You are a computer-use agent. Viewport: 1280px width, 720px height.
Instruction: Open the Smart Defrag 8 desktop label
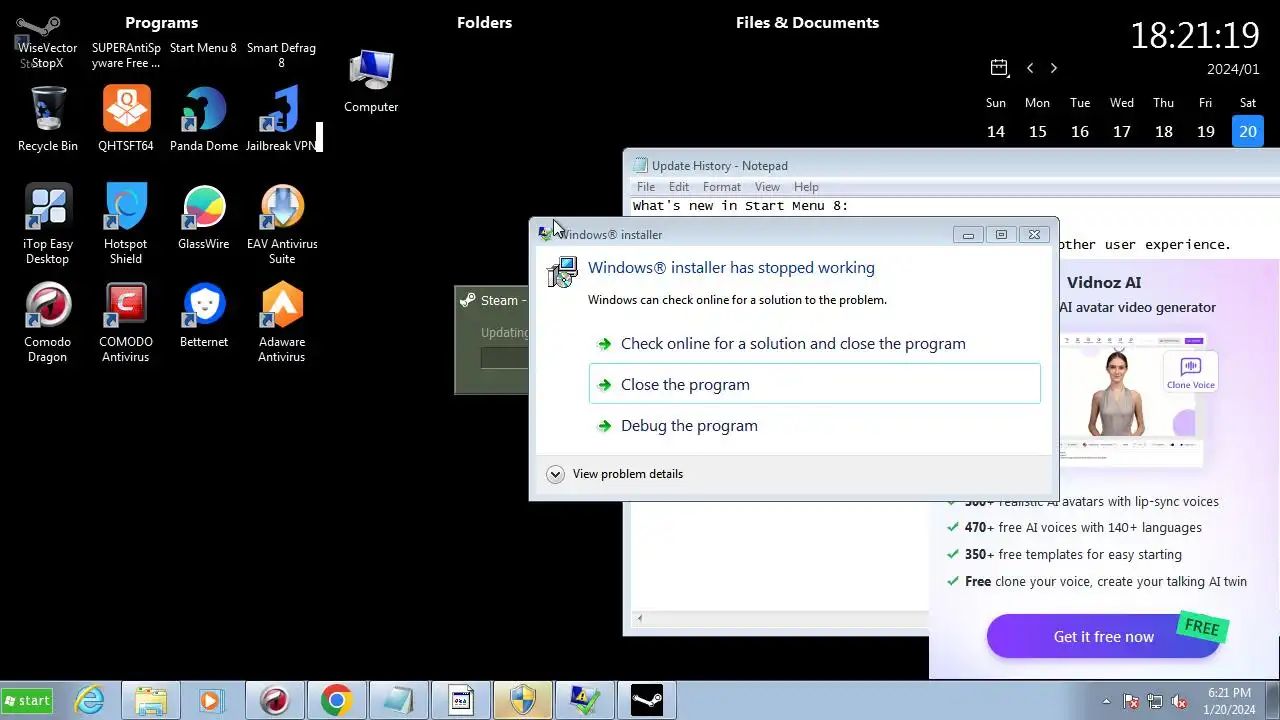(281, 55)
